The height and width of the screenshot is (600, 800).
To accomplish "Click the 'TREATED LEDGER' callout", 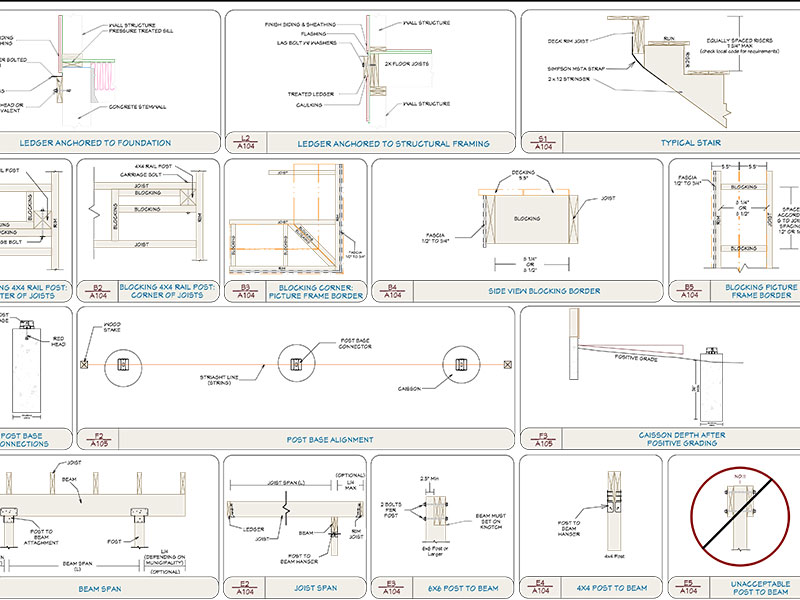I will [x=311, y=94].
